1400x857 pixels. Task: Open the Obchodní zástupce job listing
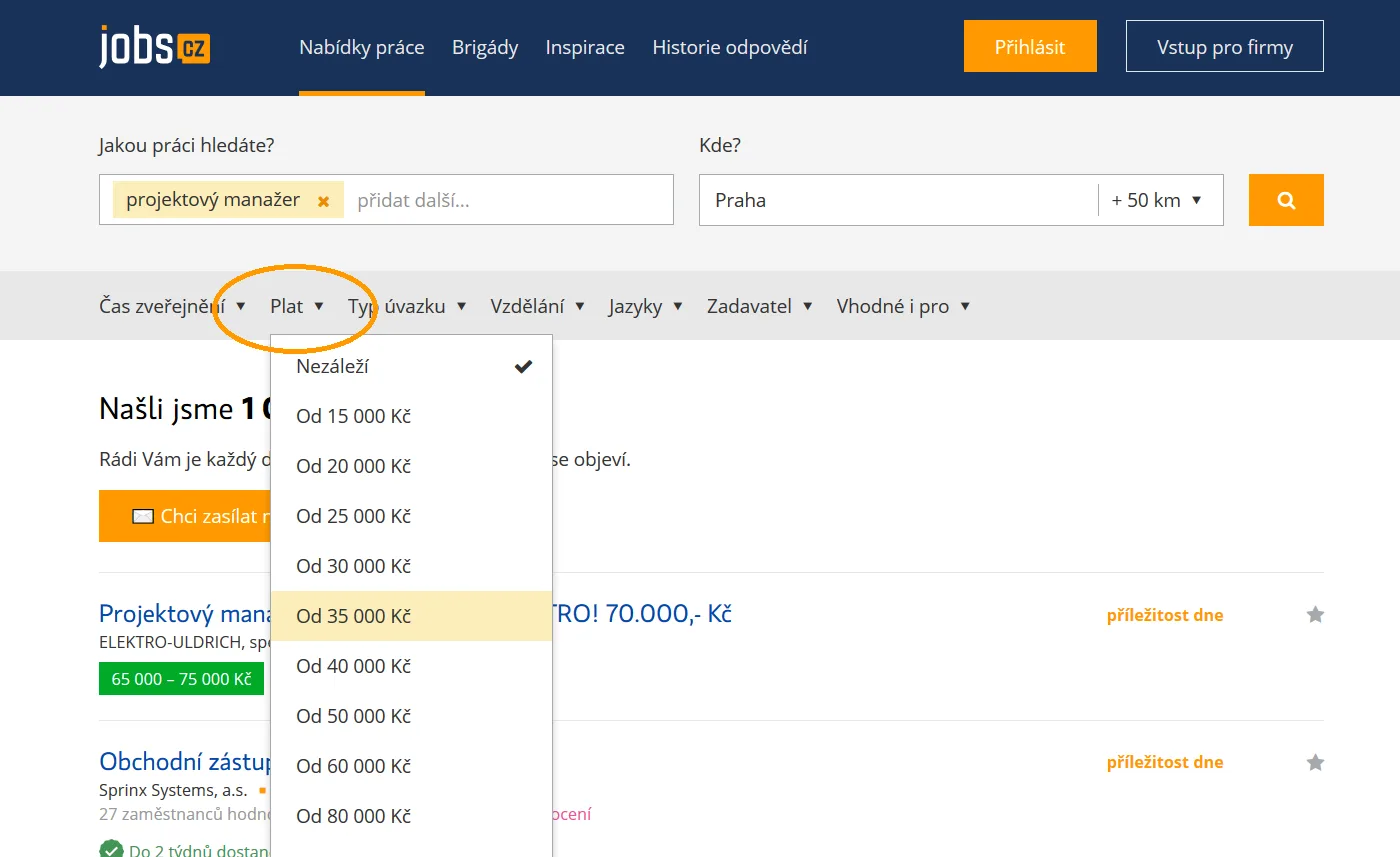click(x=185, y=761)
